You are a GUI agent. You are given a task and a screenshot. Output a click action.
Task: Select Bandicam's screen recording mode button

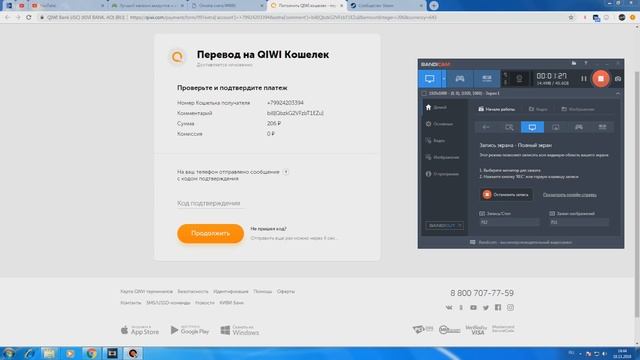pos(429,78)
